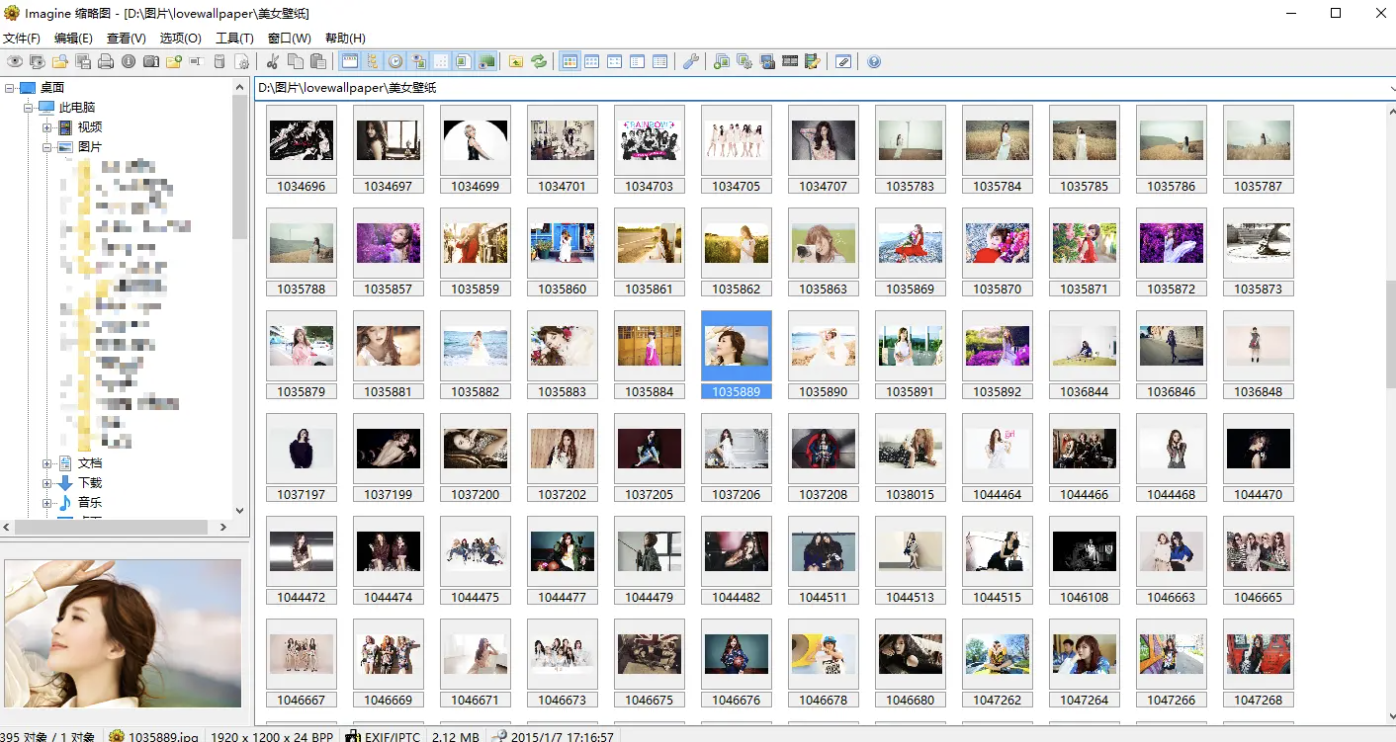Print the selected image
1396x742 pixels.
(x=105, y=62)
